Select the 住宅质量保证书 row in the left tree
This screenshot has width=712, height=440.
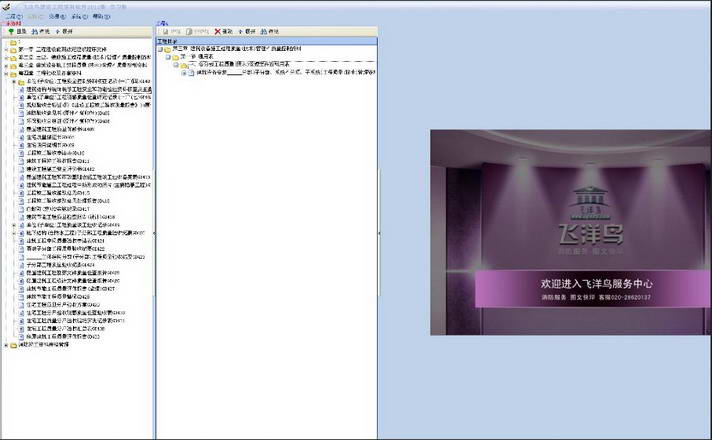(50, 137)
